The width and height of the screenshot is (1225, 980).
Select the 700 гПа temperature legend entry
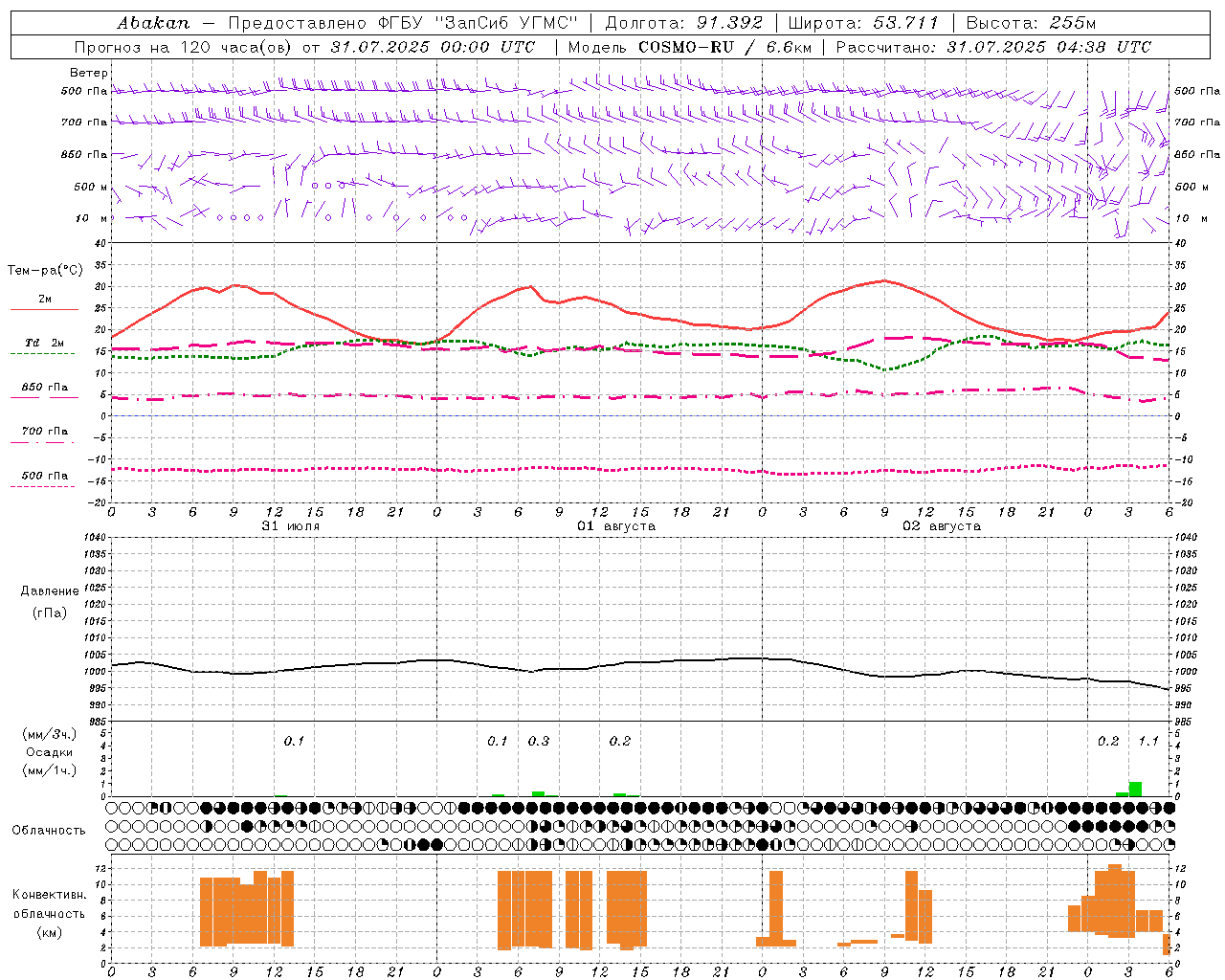pos(45,431)
